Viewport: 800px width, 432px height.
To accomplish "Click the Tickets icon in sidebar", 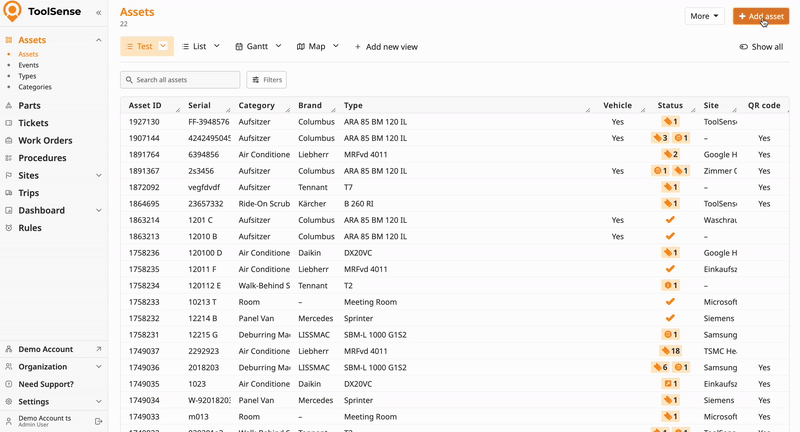I will coord(9,123).
